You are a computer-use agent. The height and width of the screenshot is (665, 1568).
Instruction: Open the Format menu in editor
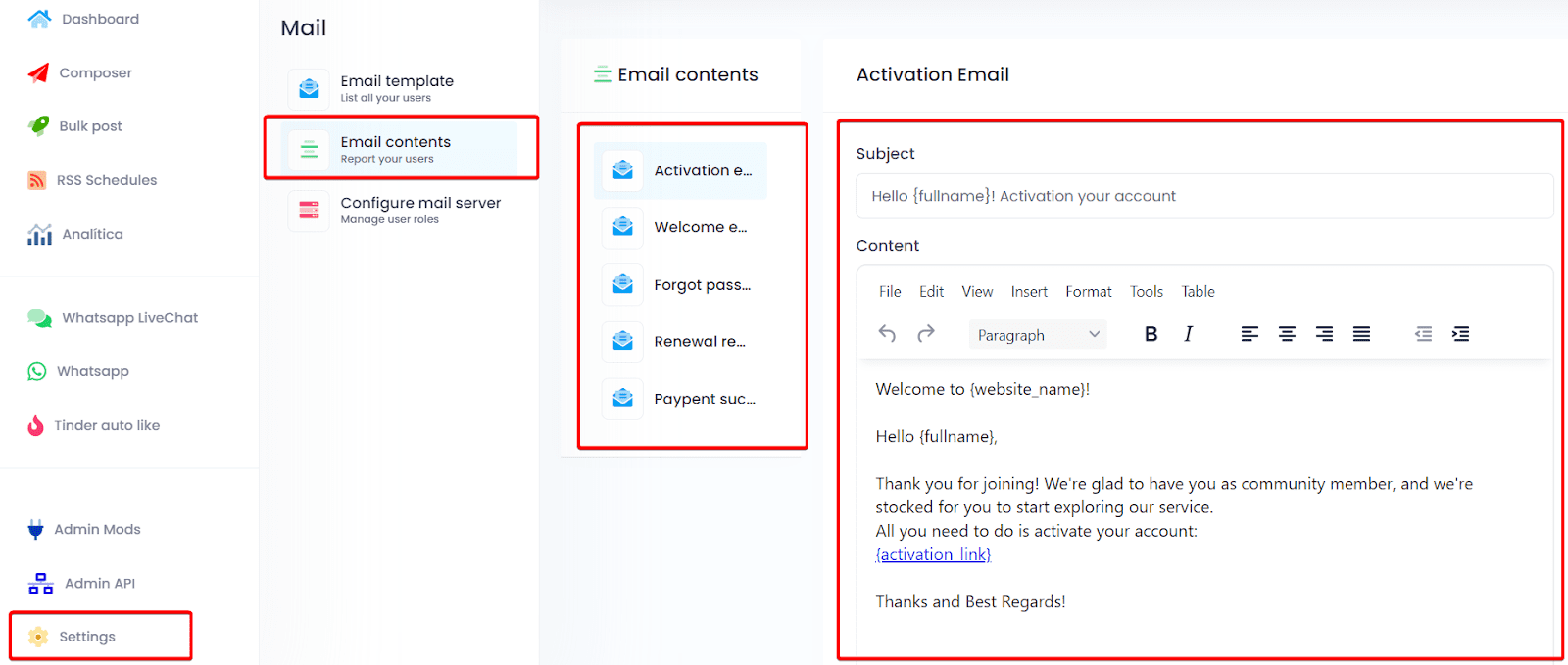pyautogui.click(x=1088, y=292)
